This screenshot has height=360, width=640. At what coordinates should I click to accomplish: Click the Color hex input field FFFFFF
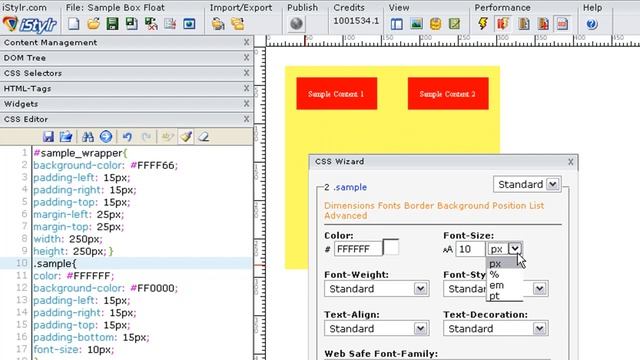(358, 249)
